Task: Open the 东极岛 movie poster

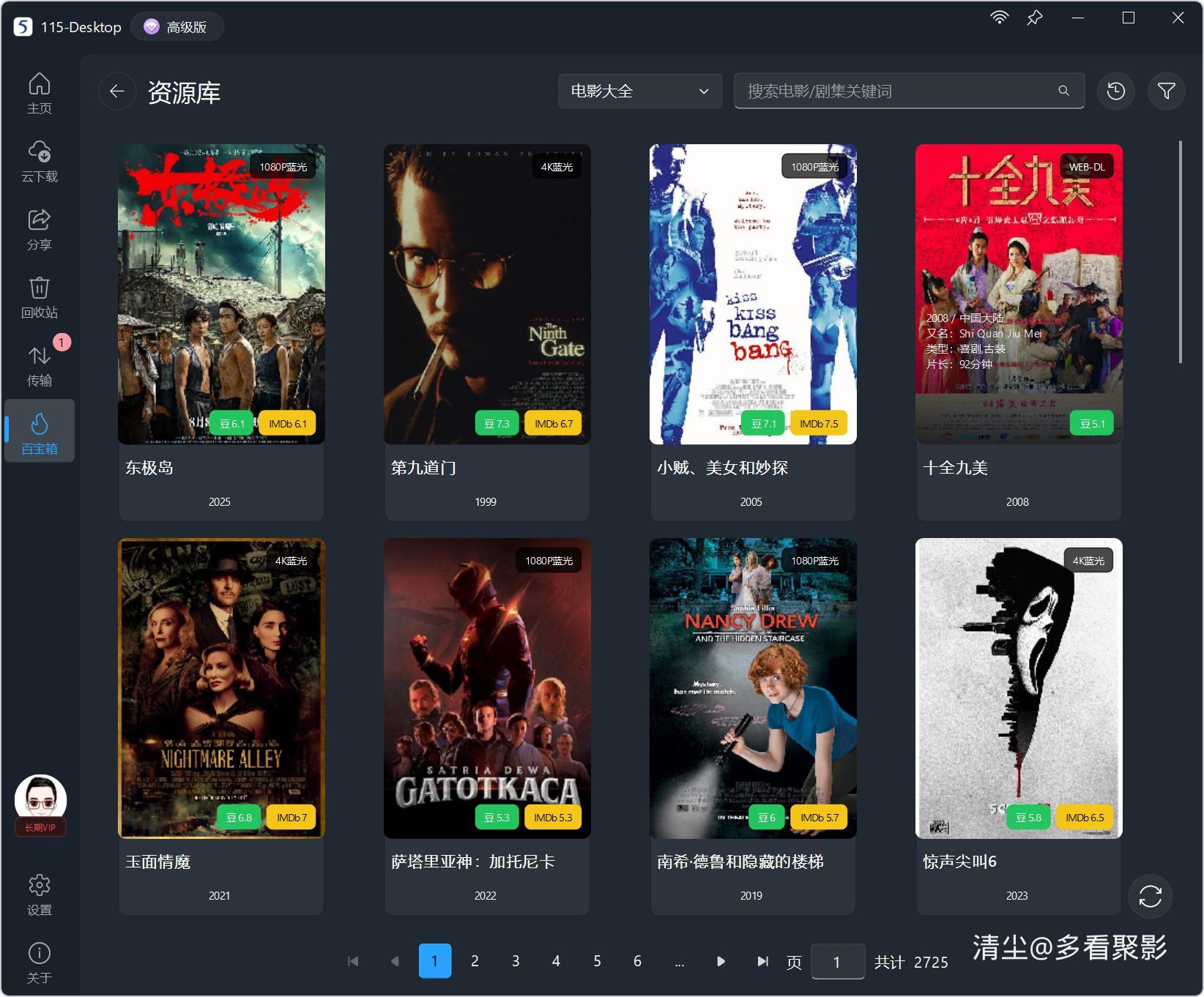Action: pos(221,294)
